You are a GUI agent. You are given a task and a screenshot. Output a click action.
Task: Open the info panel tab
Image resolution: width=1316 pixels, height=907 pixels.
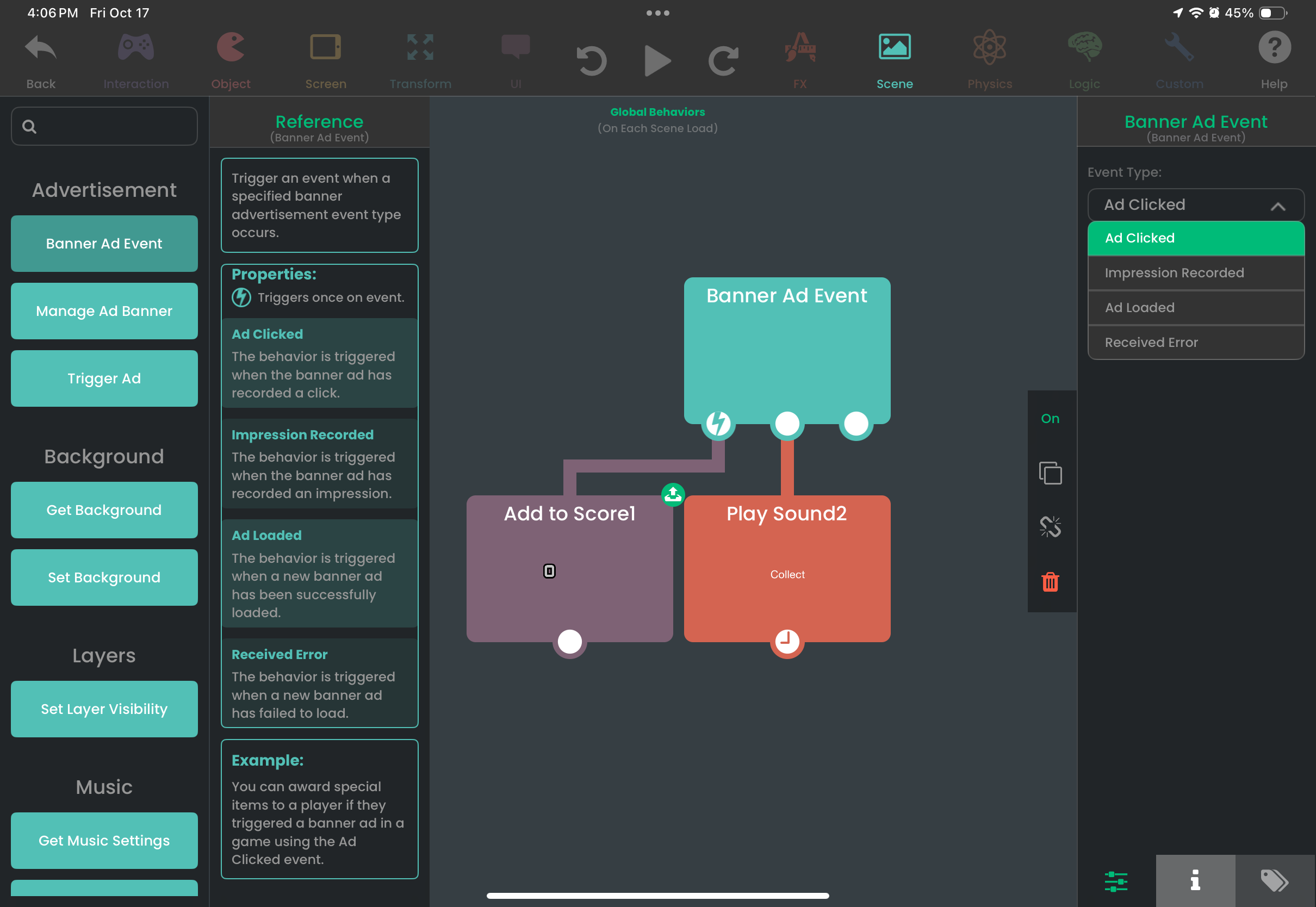pos(1195,881)
